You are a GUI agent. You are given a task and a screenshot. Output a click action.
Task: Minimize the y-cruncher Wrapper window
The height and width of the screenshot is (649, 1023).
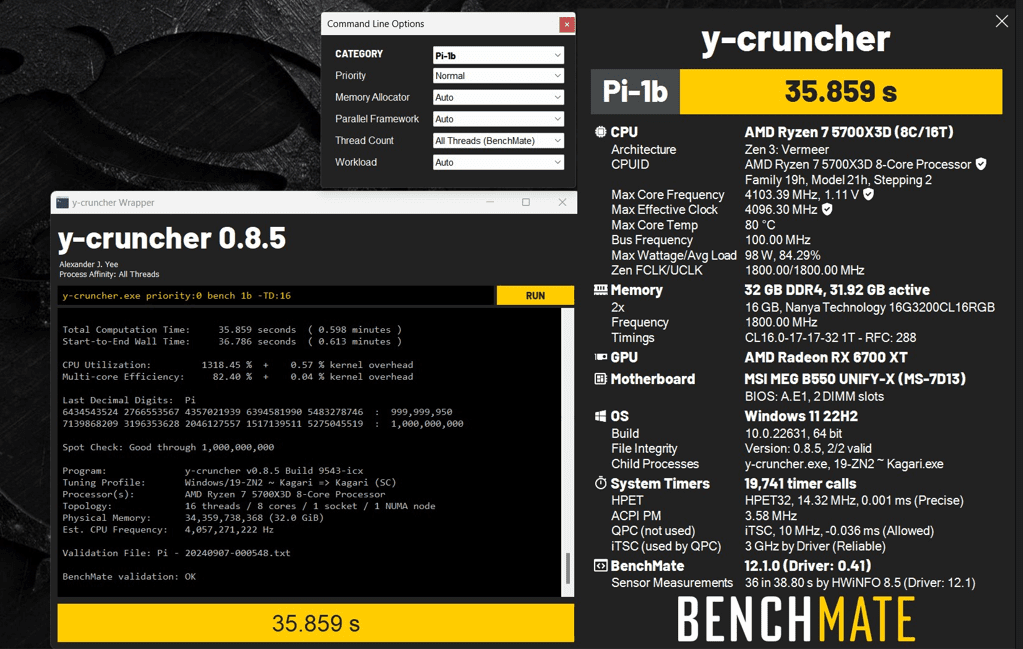pos(490,202)
